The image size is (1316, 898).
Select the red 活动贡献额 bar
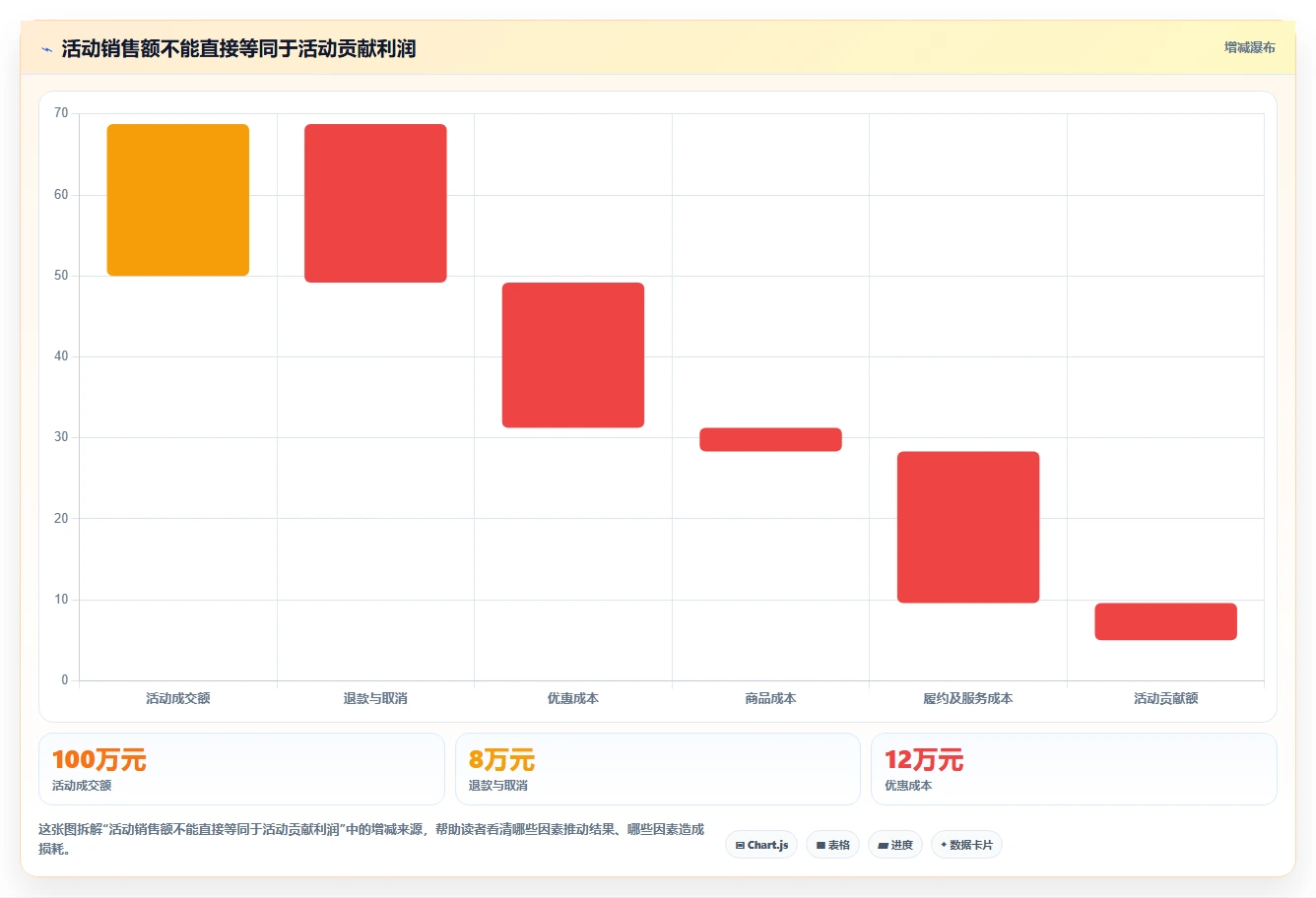(x=1165, y=621)
